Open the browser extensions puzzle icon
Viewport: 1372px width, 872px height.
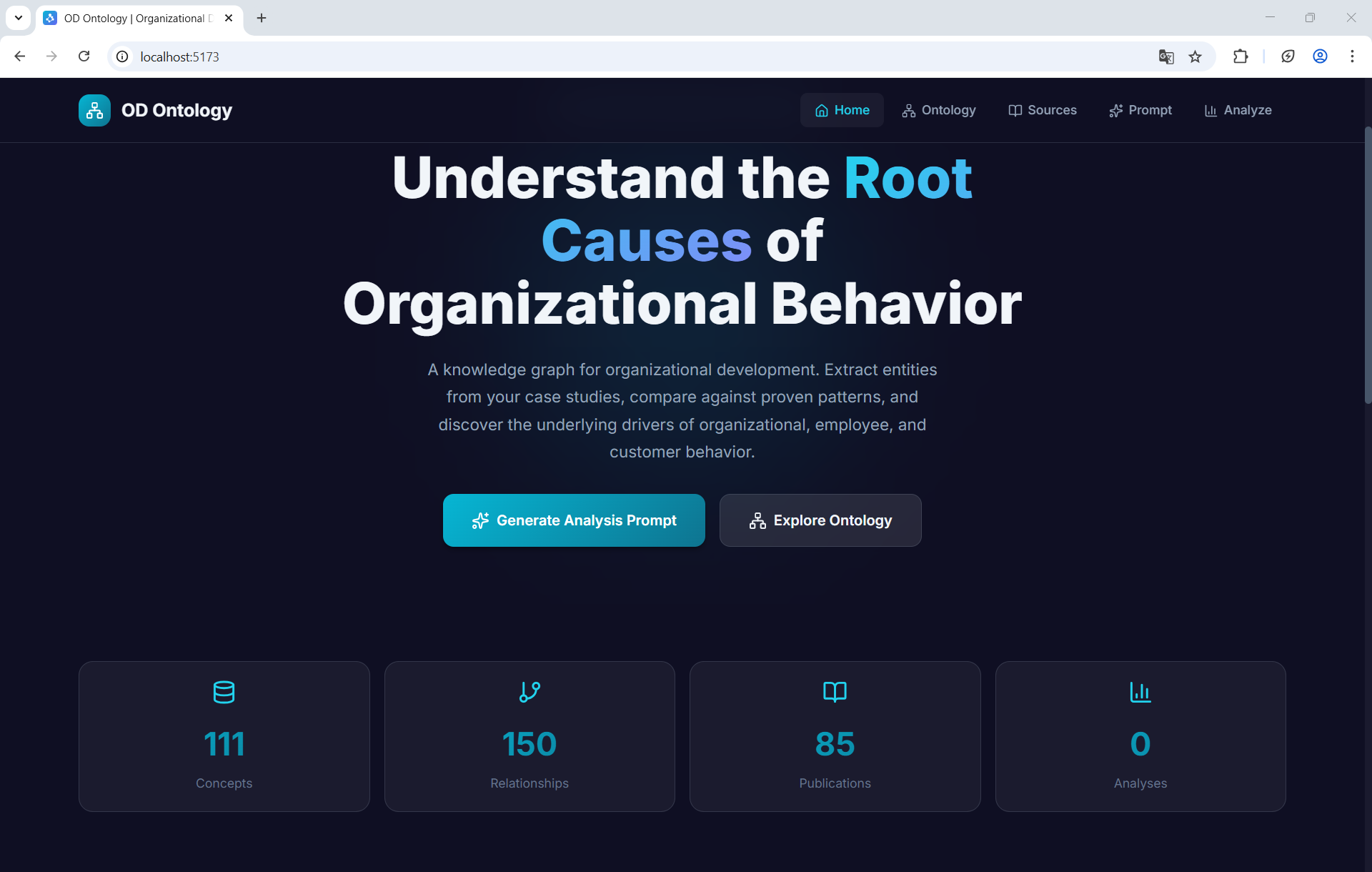(1241, 56)
